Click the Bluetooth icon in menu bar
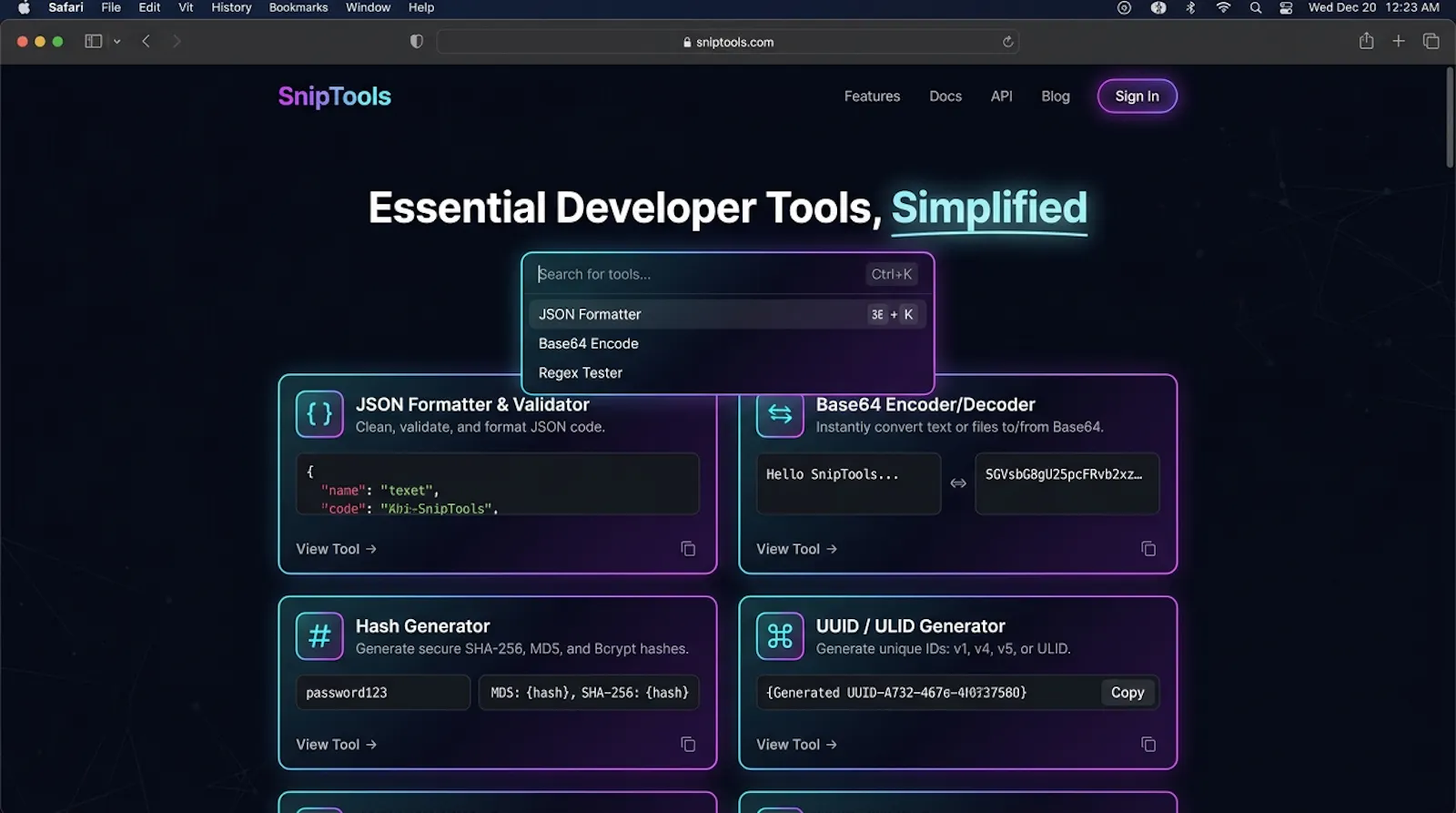The image size is (1456, 813). click(x=1190, y=7)
